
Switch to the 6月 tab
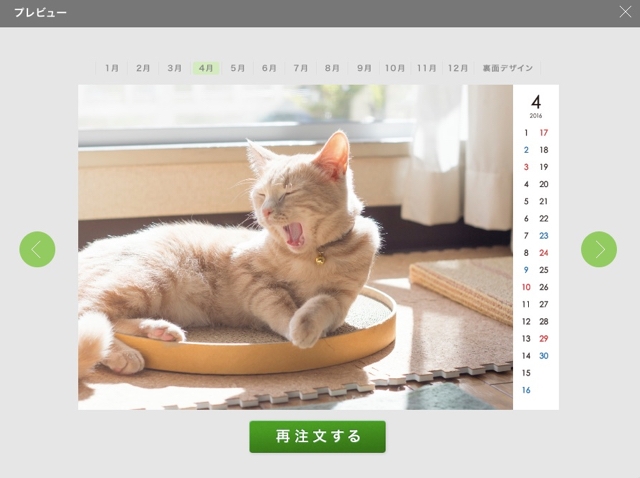[269, 68]
